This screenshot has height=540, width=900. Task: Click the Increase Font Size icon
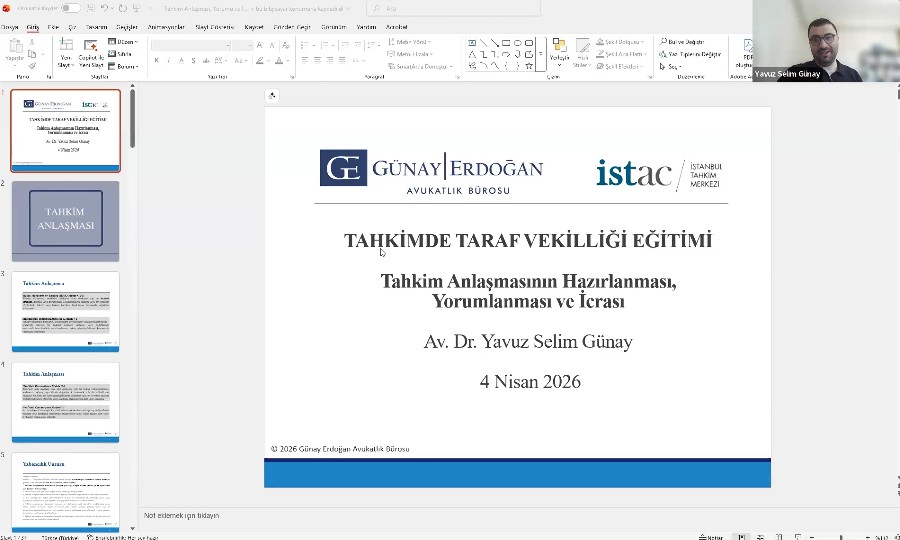260,45
